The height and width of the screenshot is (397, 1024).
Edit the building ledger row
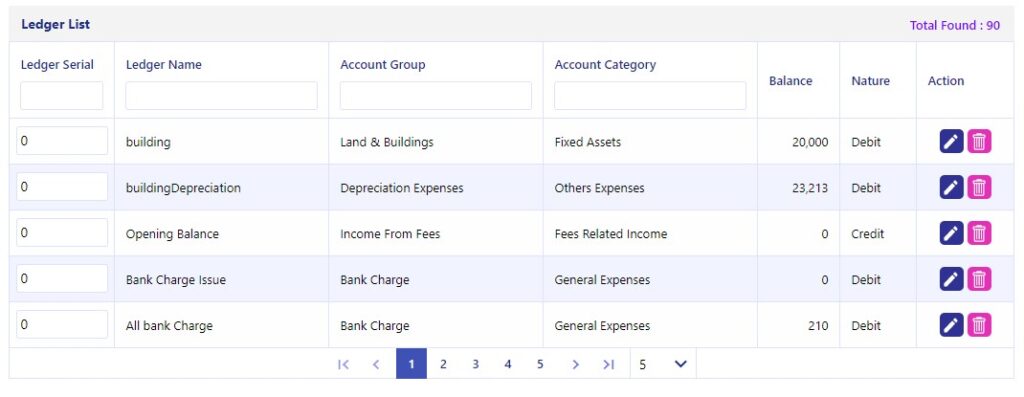[952, 141]
